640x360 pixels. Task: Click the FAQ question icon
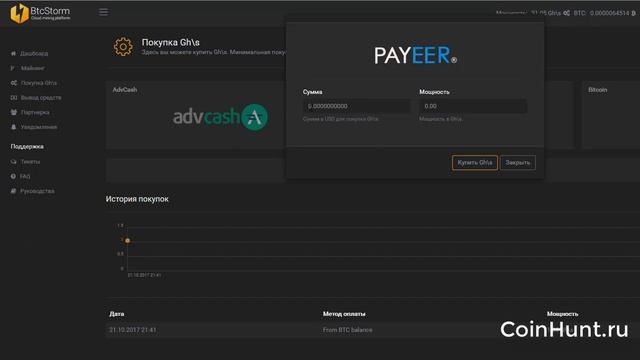click(x=13, y=176)
